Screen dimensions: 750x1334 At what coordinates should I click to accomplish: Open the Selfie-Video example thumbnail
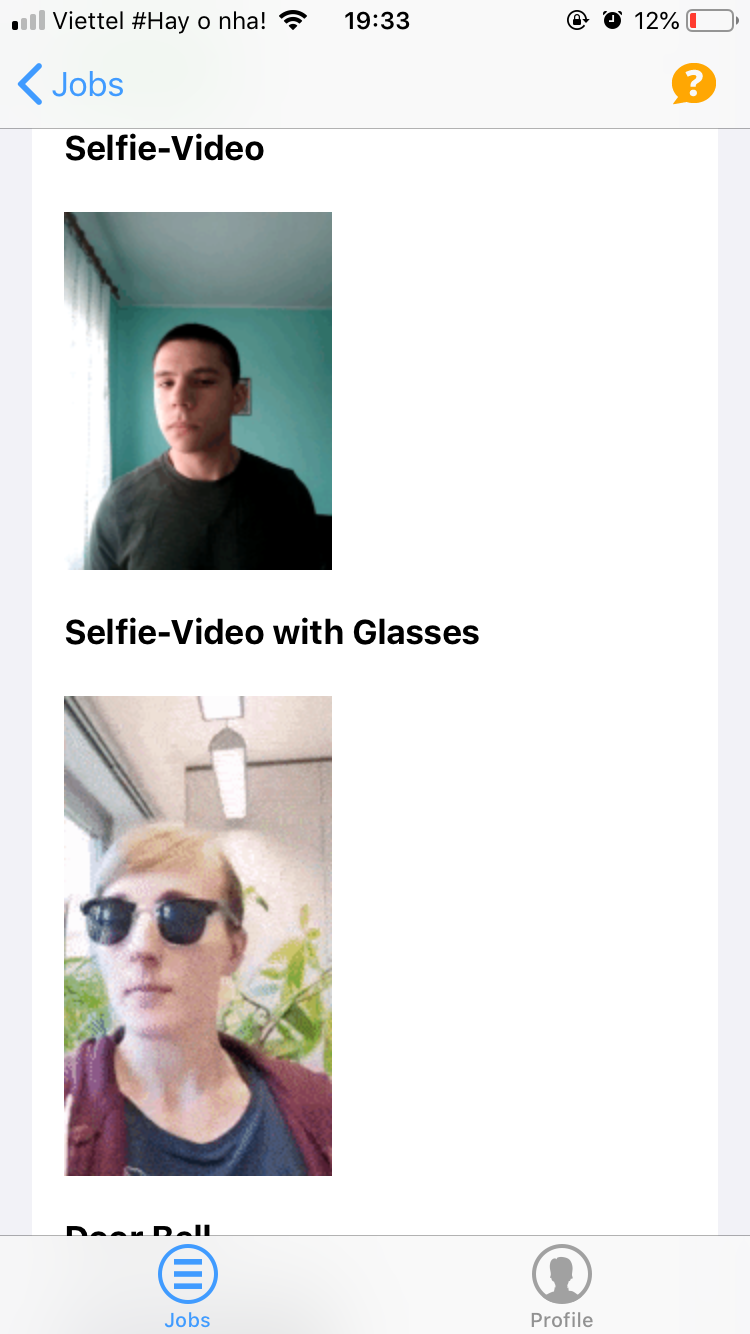coord(198,391)
